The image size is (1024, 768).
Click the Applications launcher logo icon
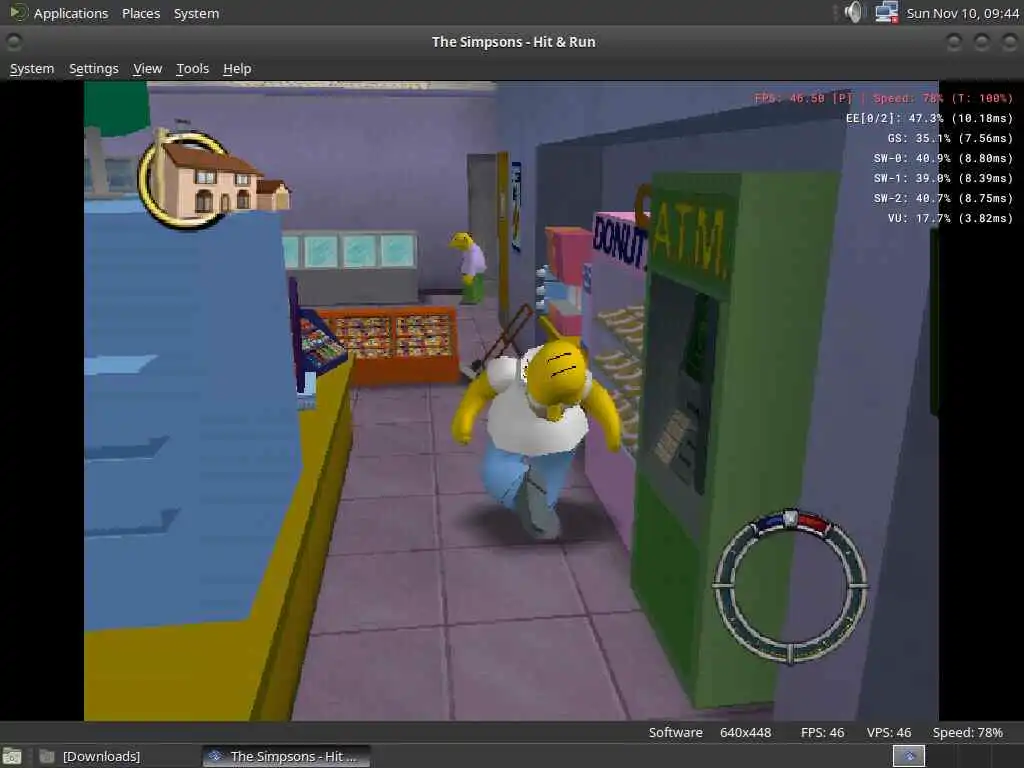point(17,12)
